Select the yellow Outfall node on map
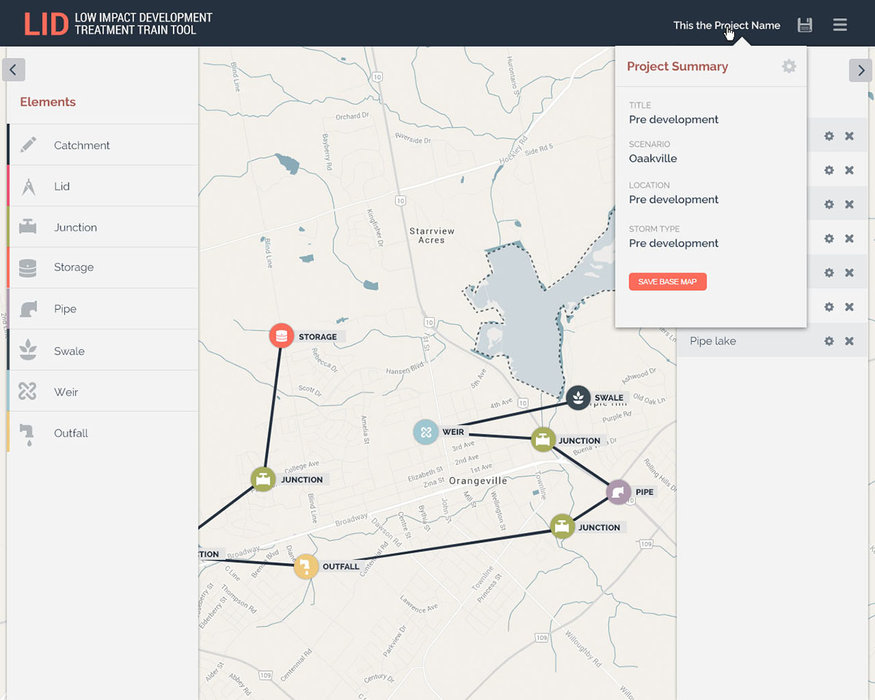Screen dimensions: 875x700 (306, 566)
